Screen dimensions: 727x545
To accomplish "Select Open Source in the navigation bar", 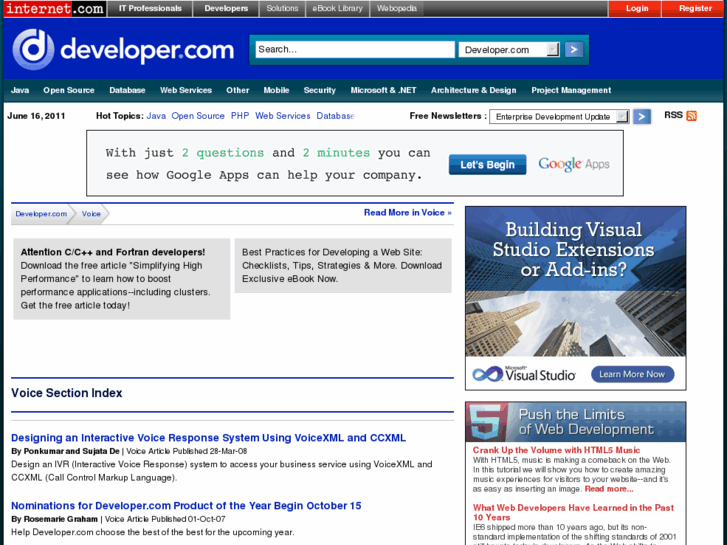I will [69, 90].
